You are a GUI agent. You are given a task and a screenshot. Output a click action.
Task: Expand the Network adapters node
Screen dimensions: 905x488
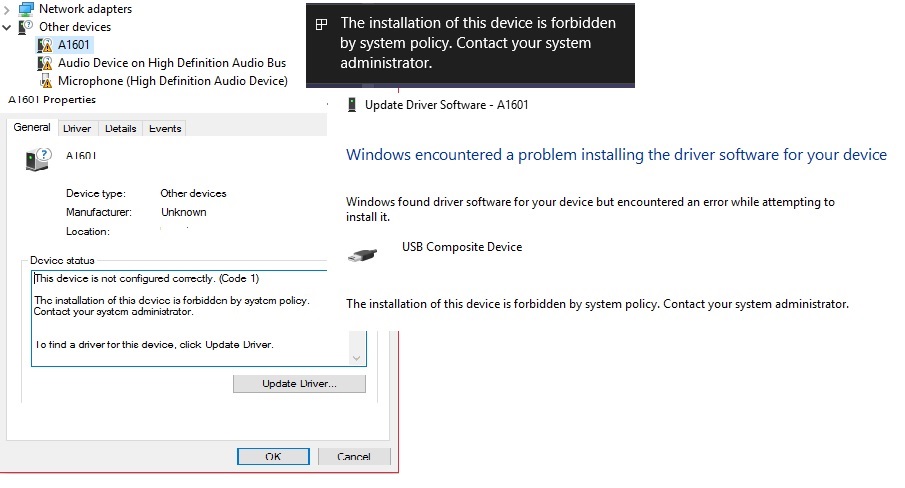pos(8,9)
